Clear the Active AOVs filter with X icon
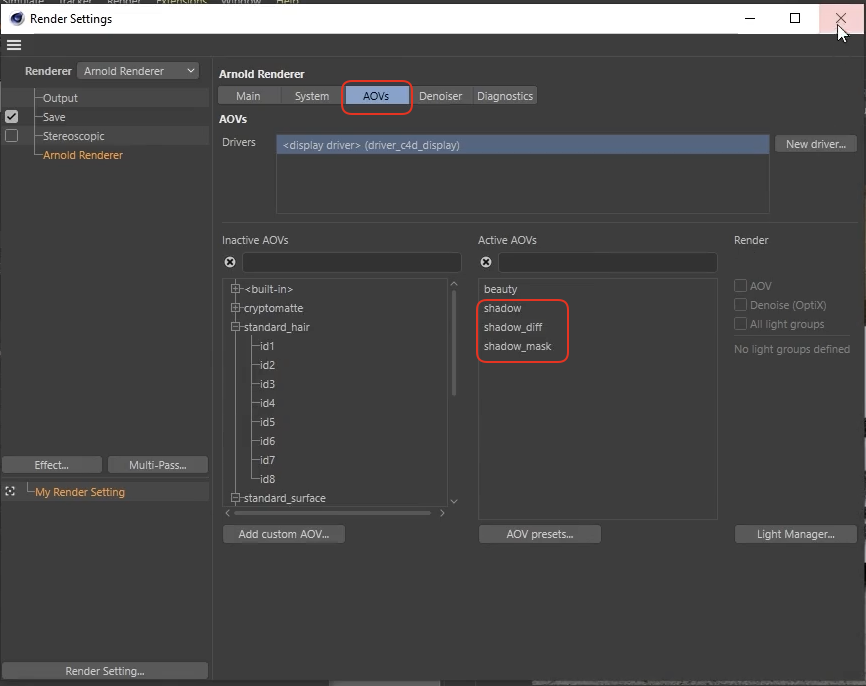Screen dimensions: 866x686 tap(486, 262)
